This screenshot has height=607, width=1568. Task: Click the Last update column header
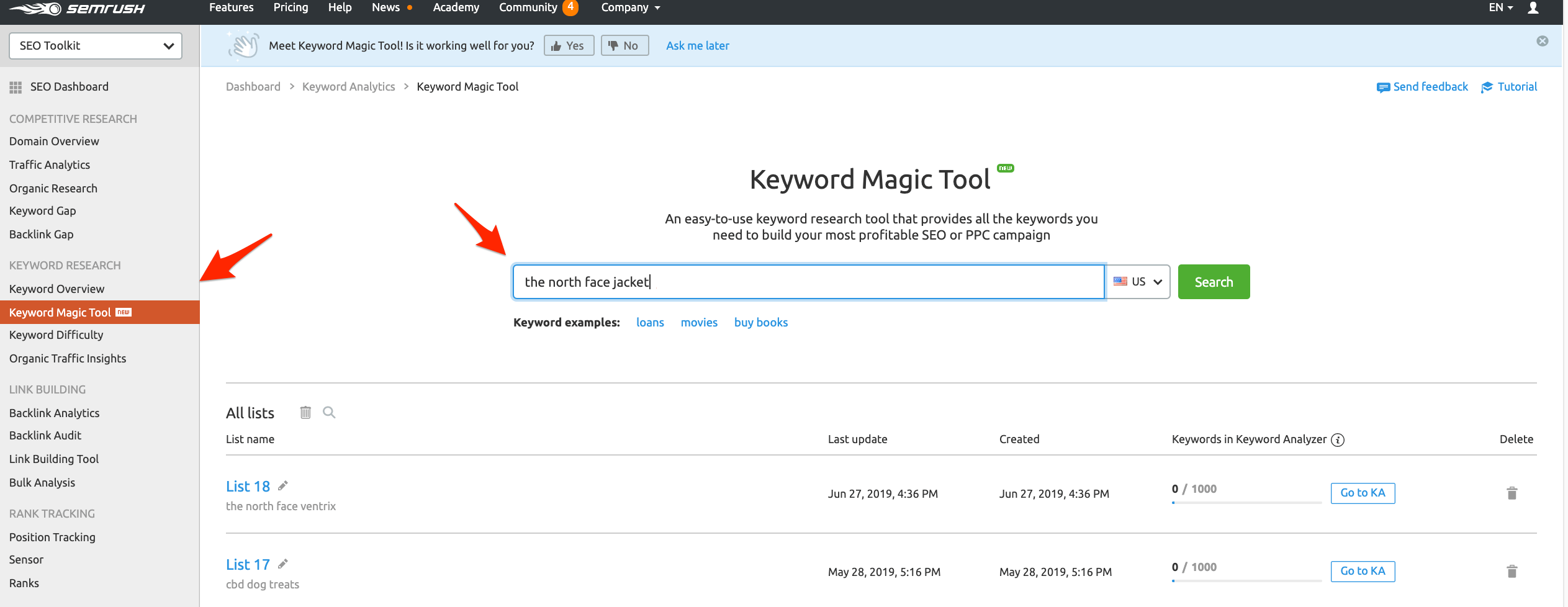[x=857, y=439]
